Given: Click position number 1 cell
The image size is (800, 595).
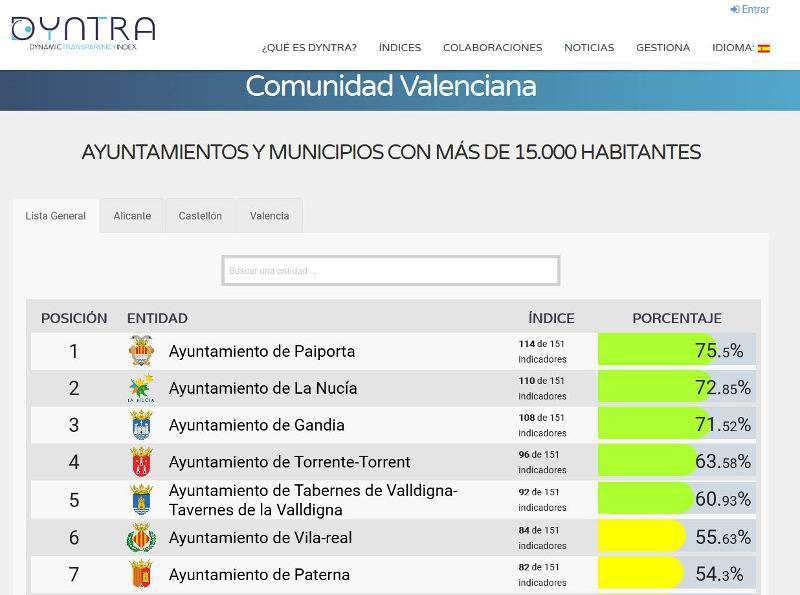Looking at the screenshot, I should [74, 351].
